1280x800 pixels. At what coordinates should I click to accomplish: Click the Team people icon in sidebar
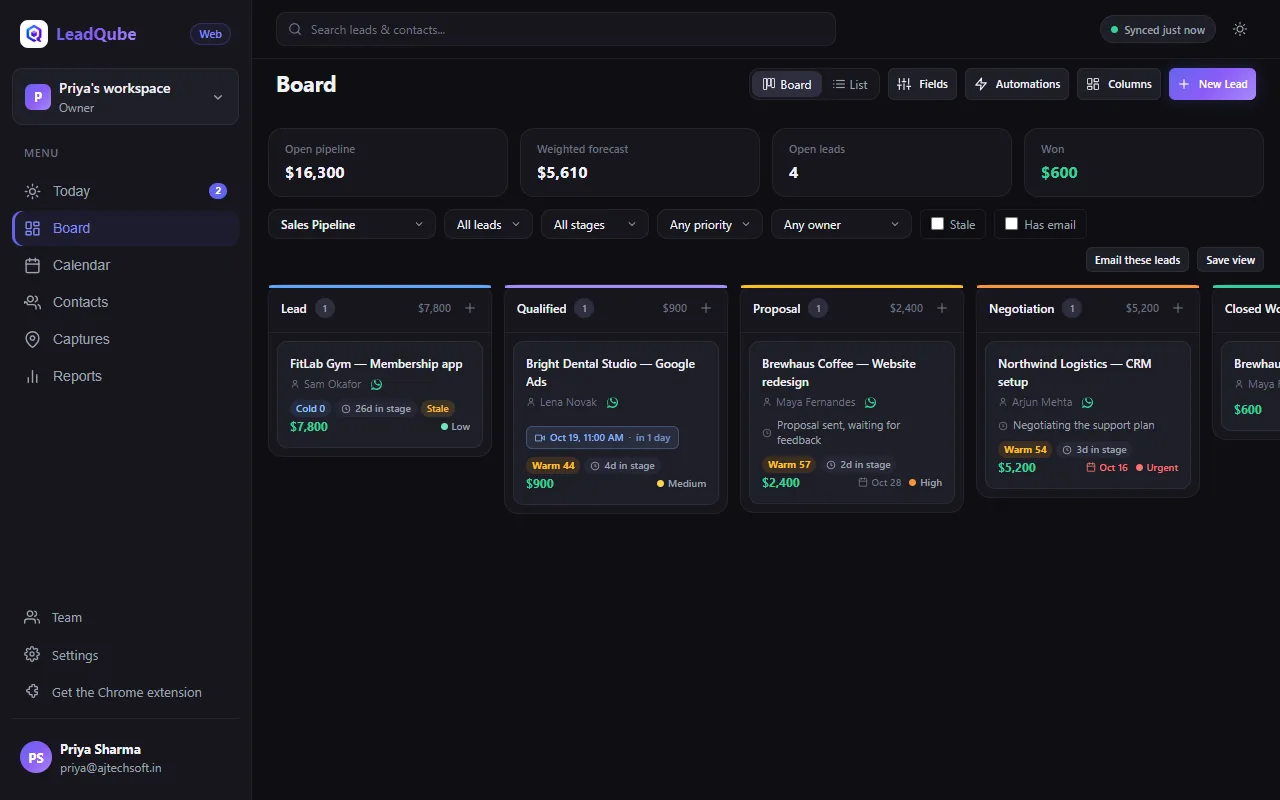32,618
